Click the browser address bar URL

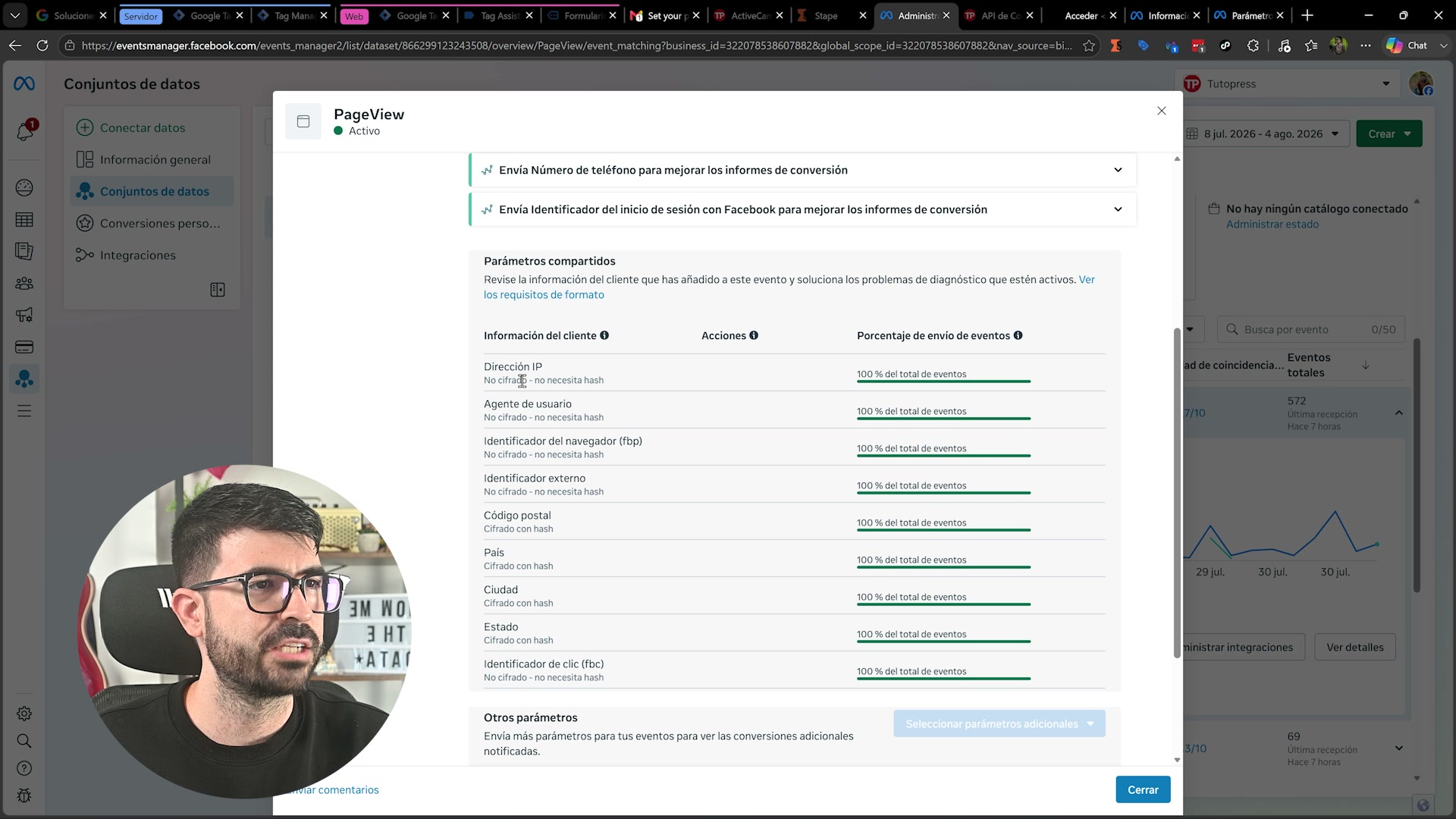576,45
